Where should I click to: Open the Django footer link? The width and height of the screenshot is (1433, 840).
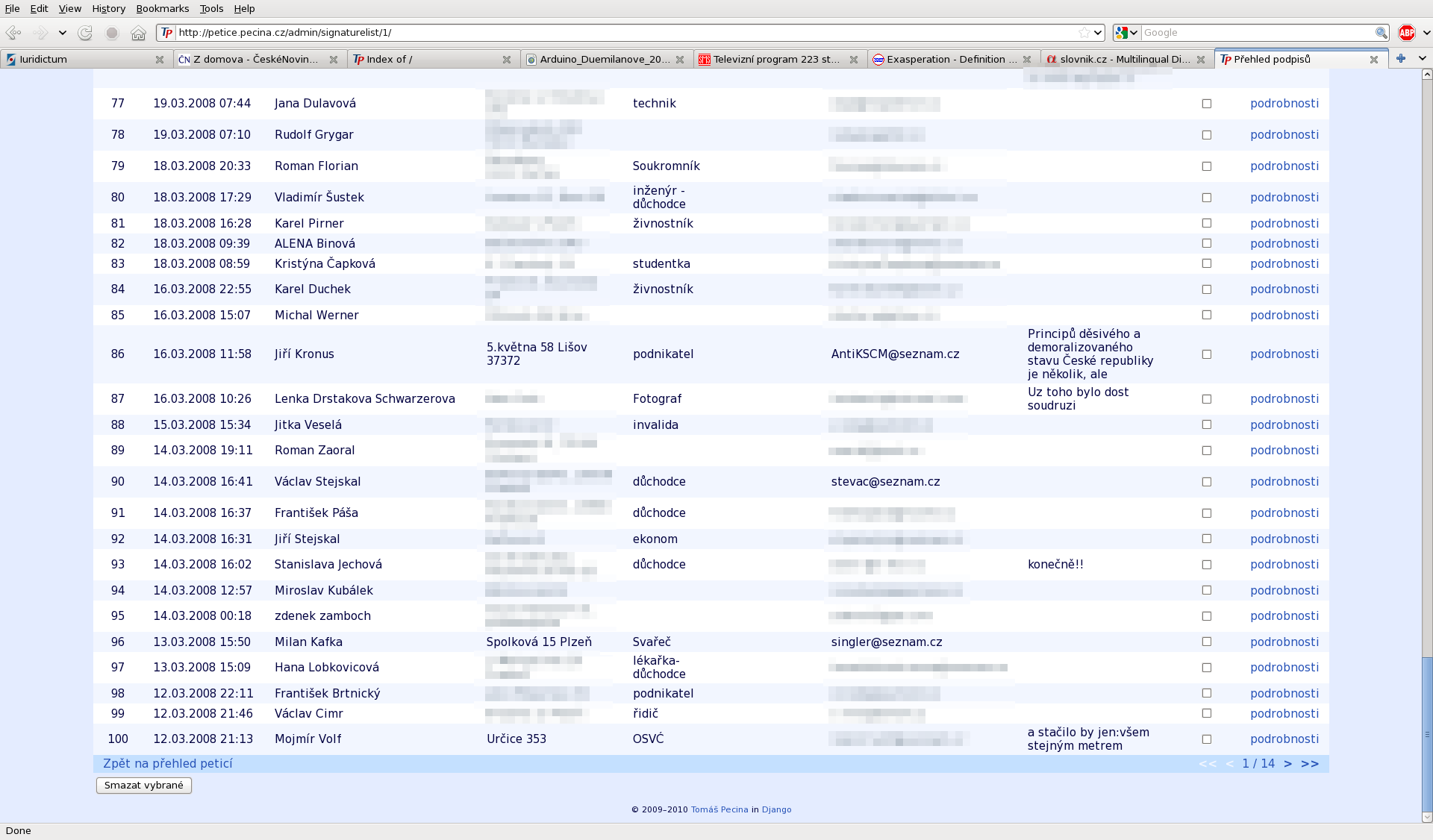776,809
